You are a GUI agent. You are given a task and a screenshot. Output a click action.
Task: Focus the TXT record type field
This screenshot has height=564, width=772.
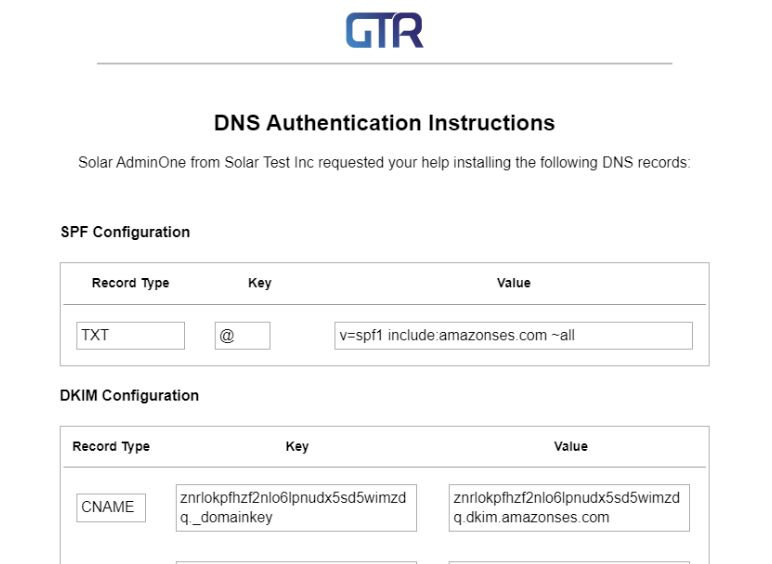tap(130, 336)
